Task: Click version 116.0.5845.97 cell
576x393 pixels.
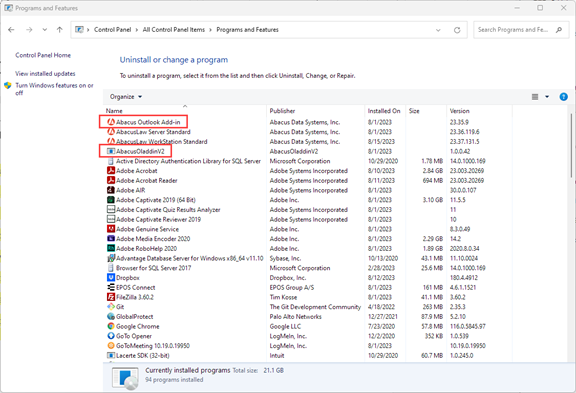Action: [468, 326]
